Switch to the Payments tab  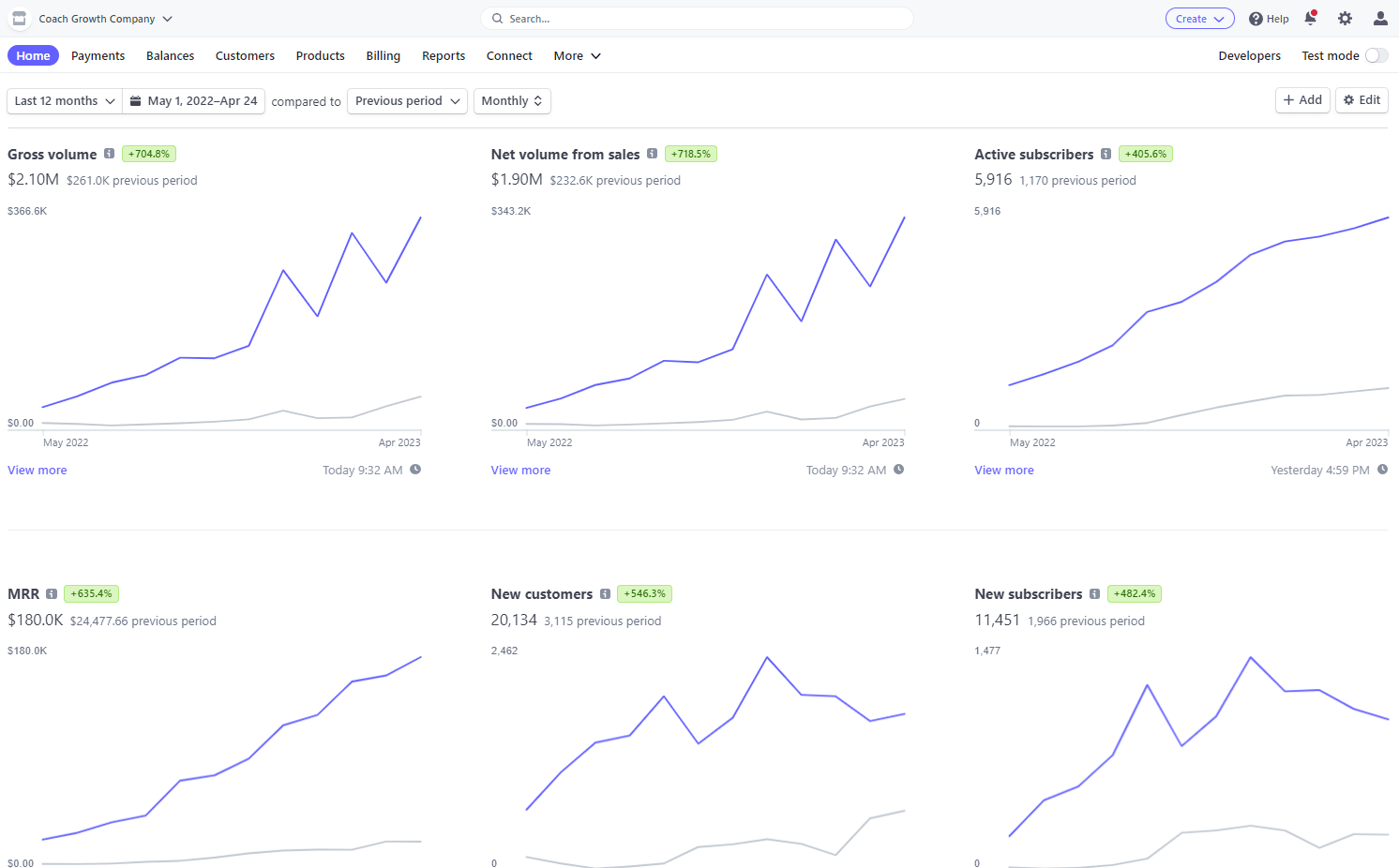click(98, 56)
